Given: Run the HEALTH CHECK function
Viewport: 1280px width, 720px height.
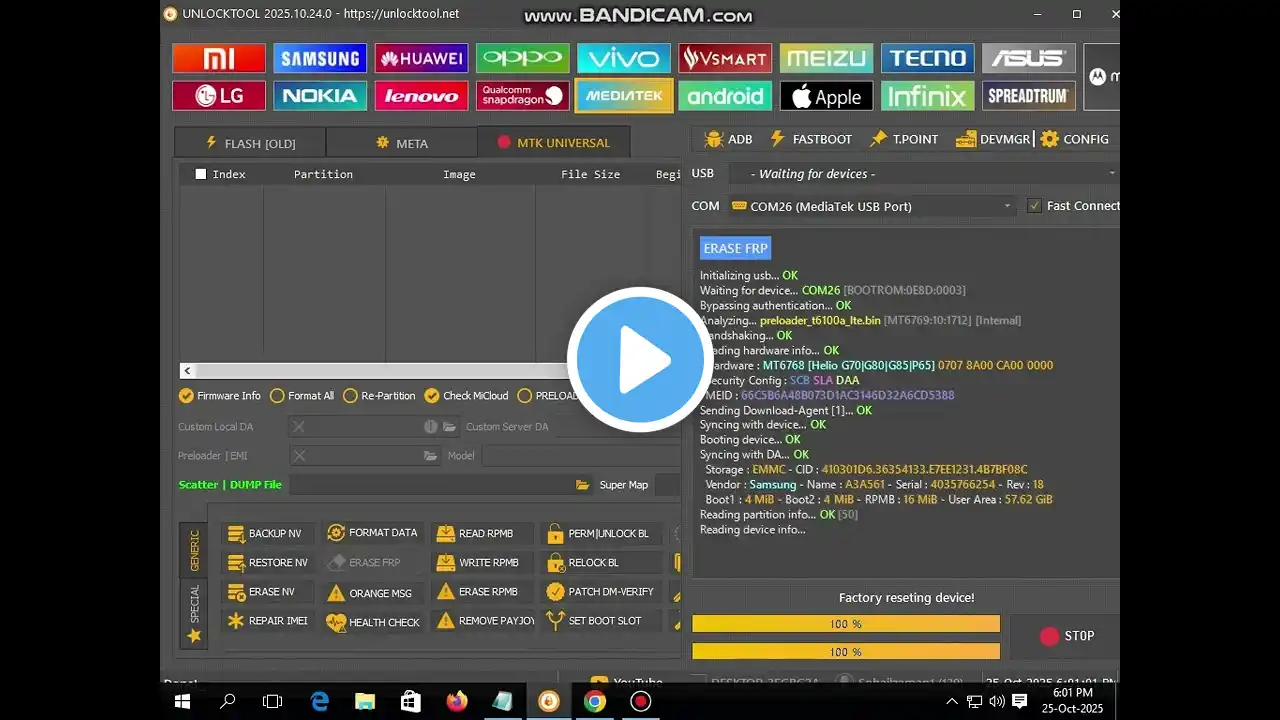Looking at the screenshot, I should click(373, 622).
